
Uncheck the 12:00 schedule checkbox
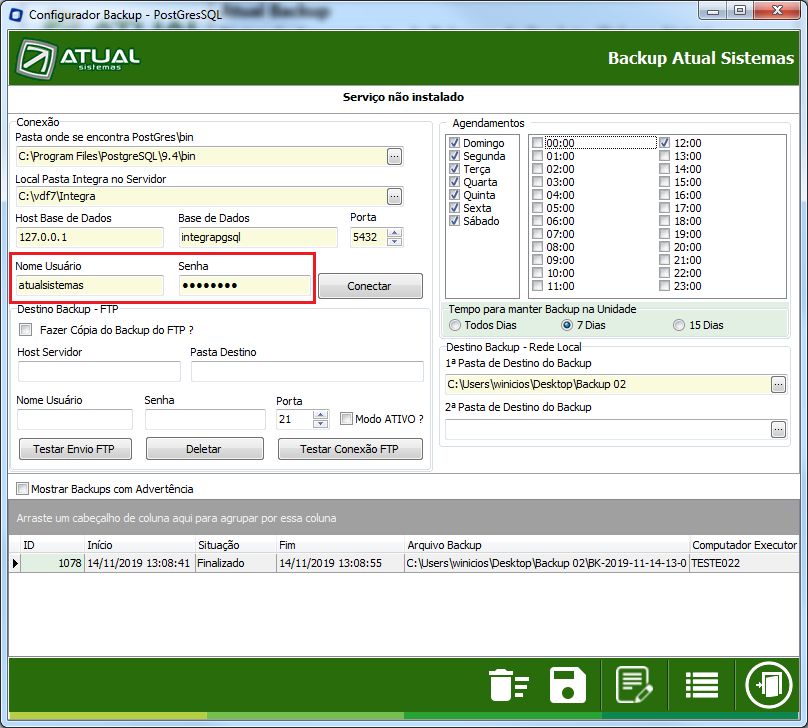tap(665, 143)
